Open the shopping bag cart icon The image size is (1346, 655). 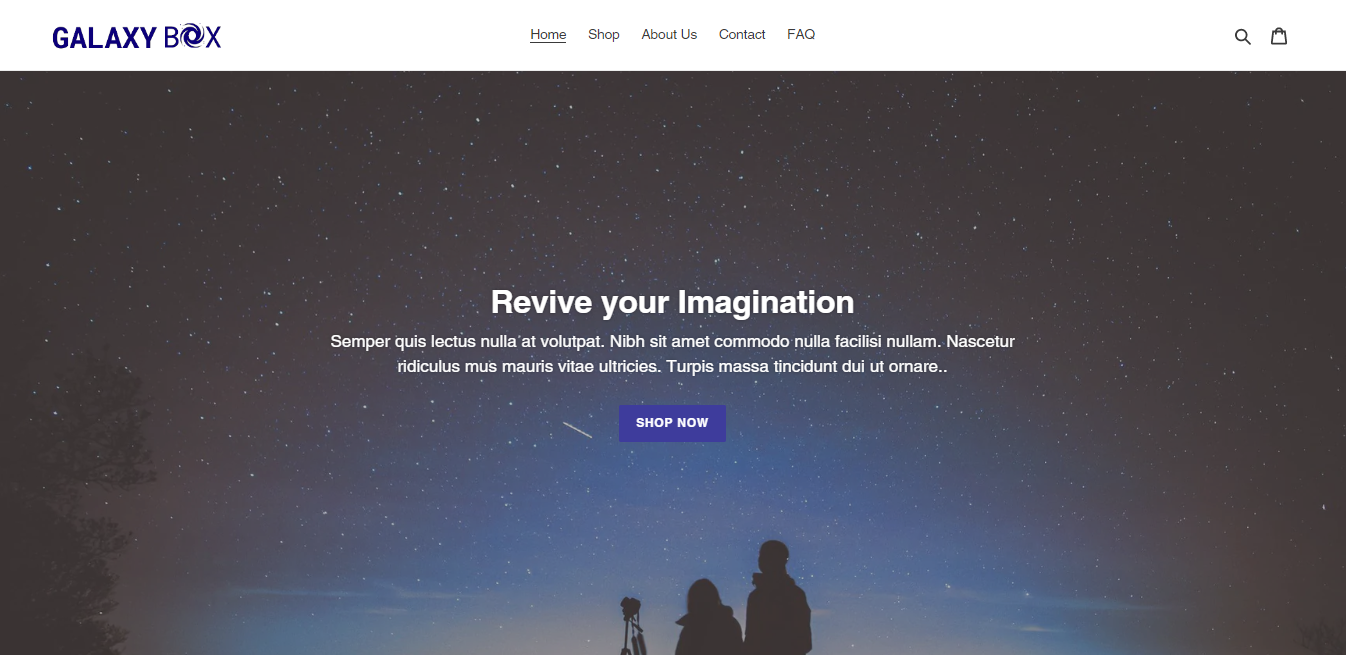point(1279,36)
